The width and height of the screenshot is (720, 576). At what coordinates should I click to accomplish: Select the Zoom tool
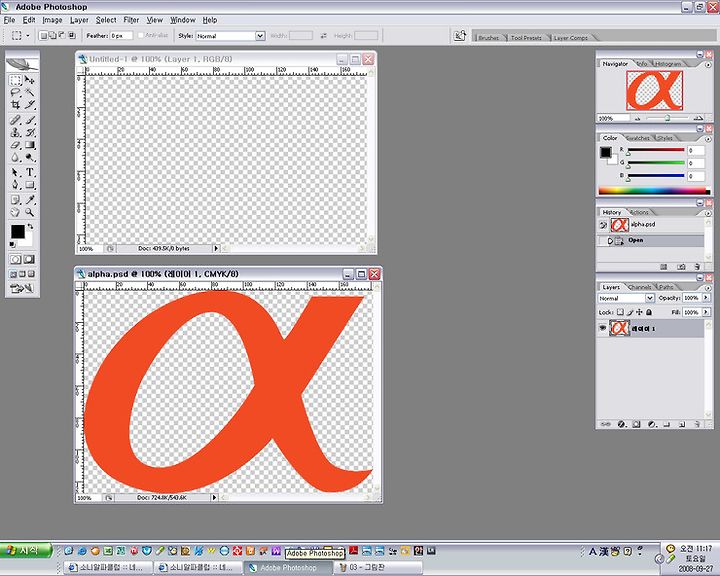click(x=30, y=212)
